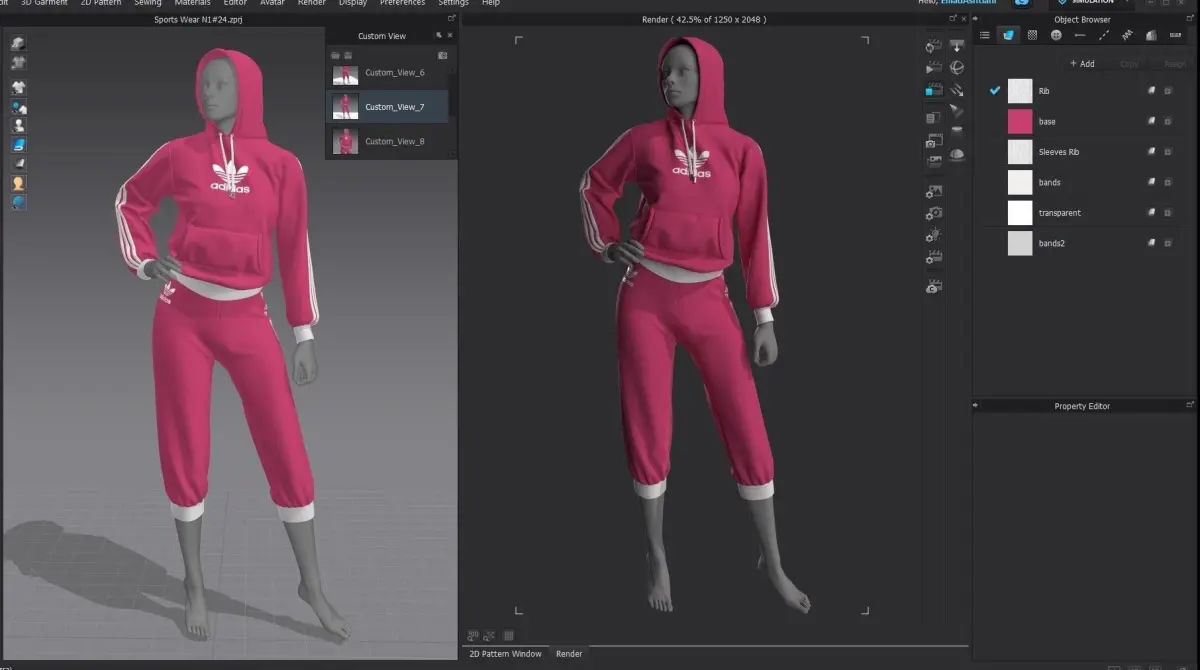Open camera properties gear icon
The height and width of the screenshot is (670, 1200).
tap(933, 213)
